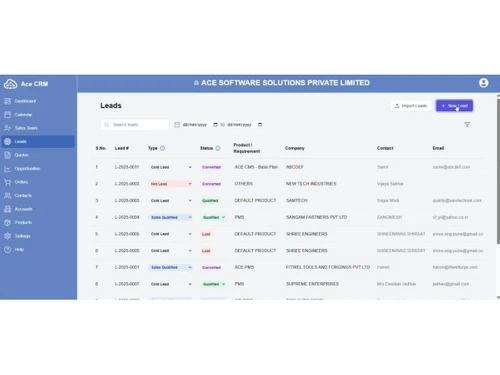
Task: Click lead number L-2025-0003
Action: [127, 200]
